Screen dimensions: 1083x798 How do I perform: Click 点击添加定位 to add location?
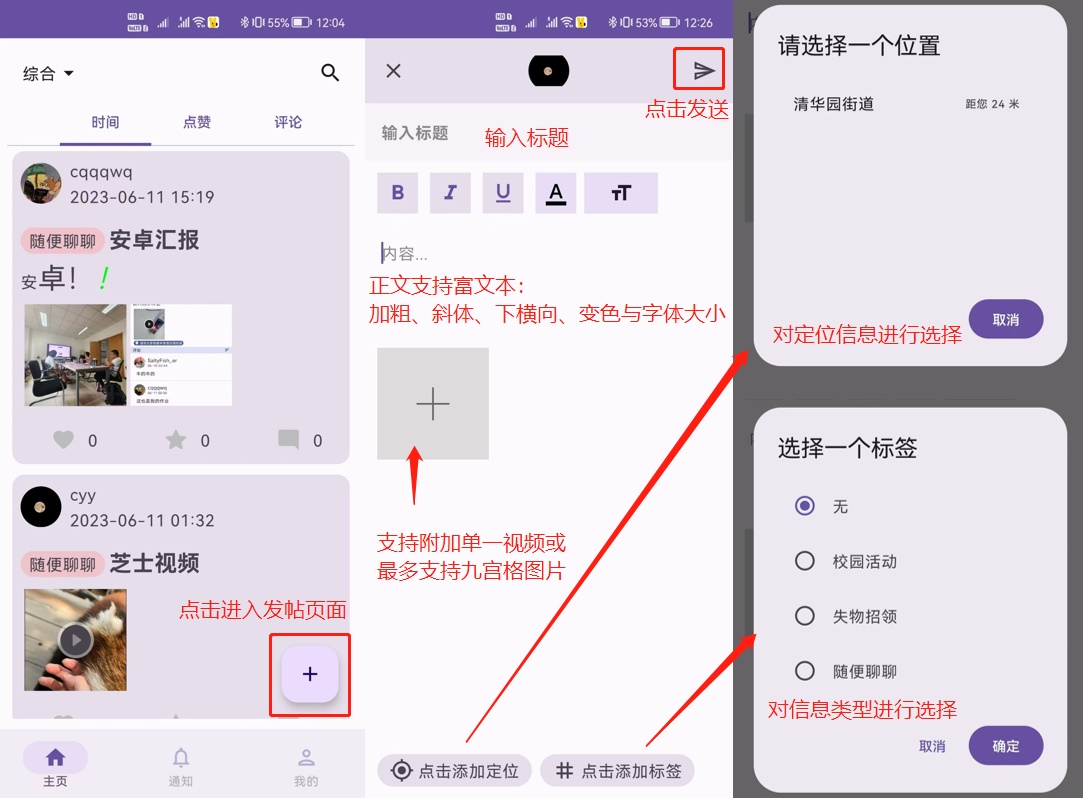click(454, 770)
